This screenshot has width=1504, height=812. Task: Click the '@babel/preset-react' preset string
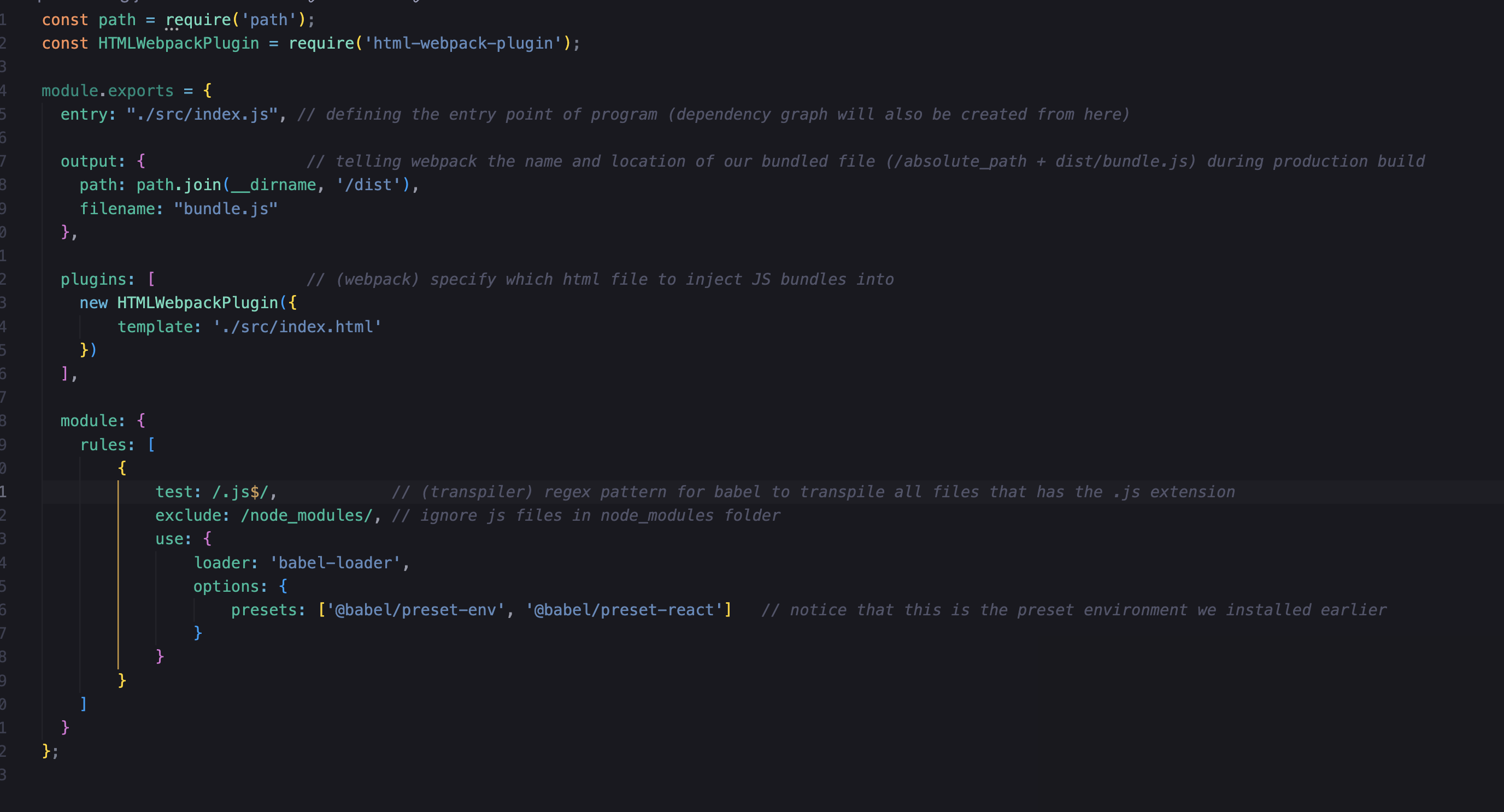(x=624, y=609)
